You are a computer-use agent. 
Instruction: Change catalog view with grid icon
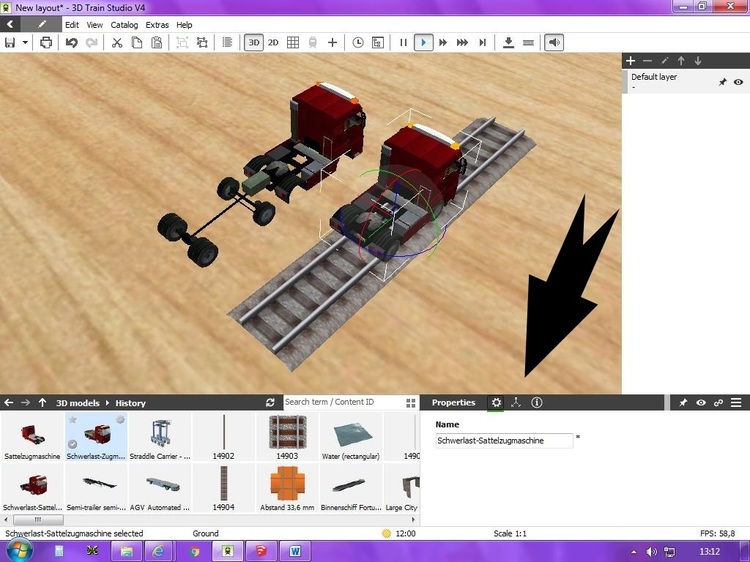pos(410,403)
